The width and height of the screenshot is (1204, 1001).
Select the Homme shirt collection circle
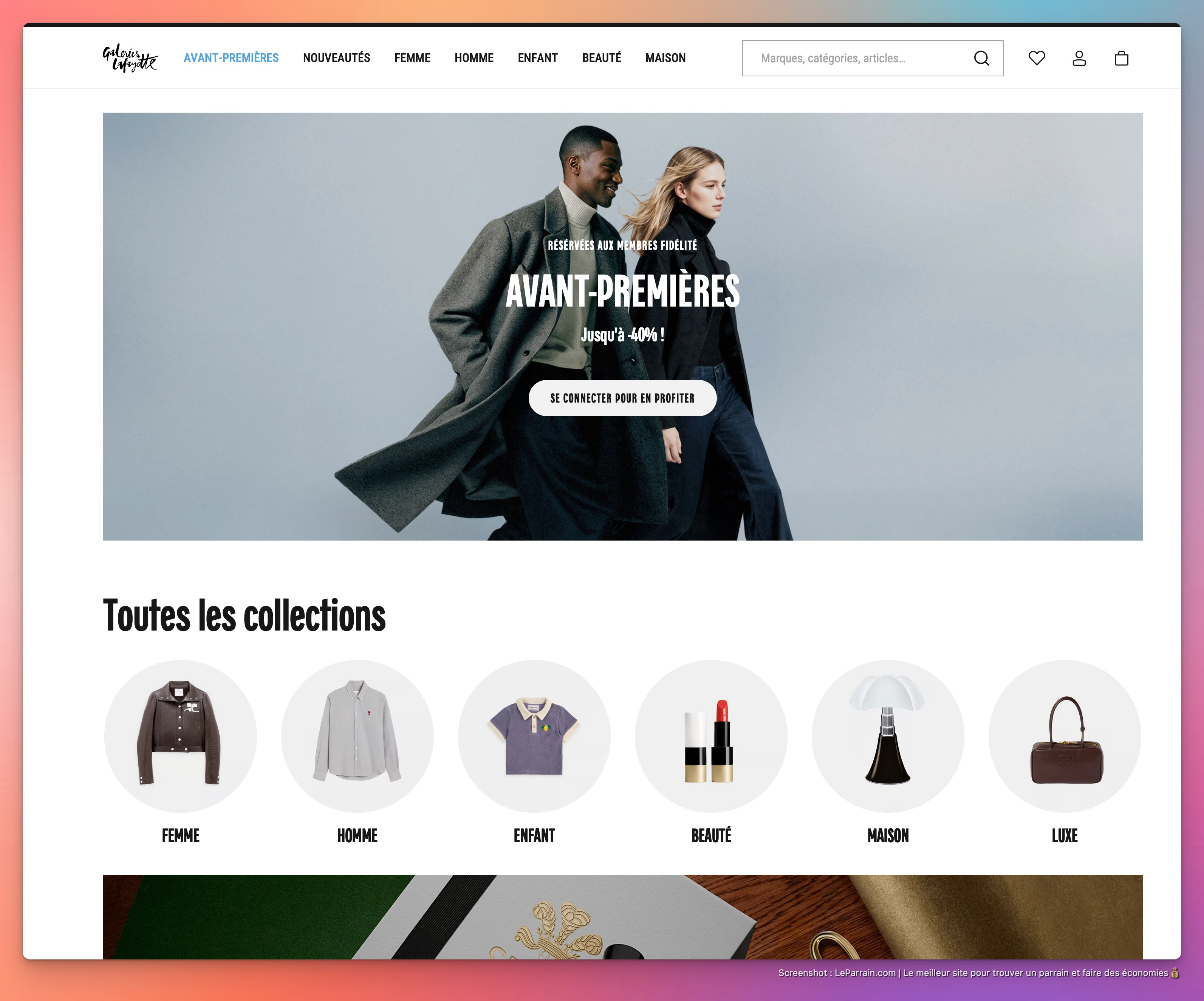tap(357, 736)
